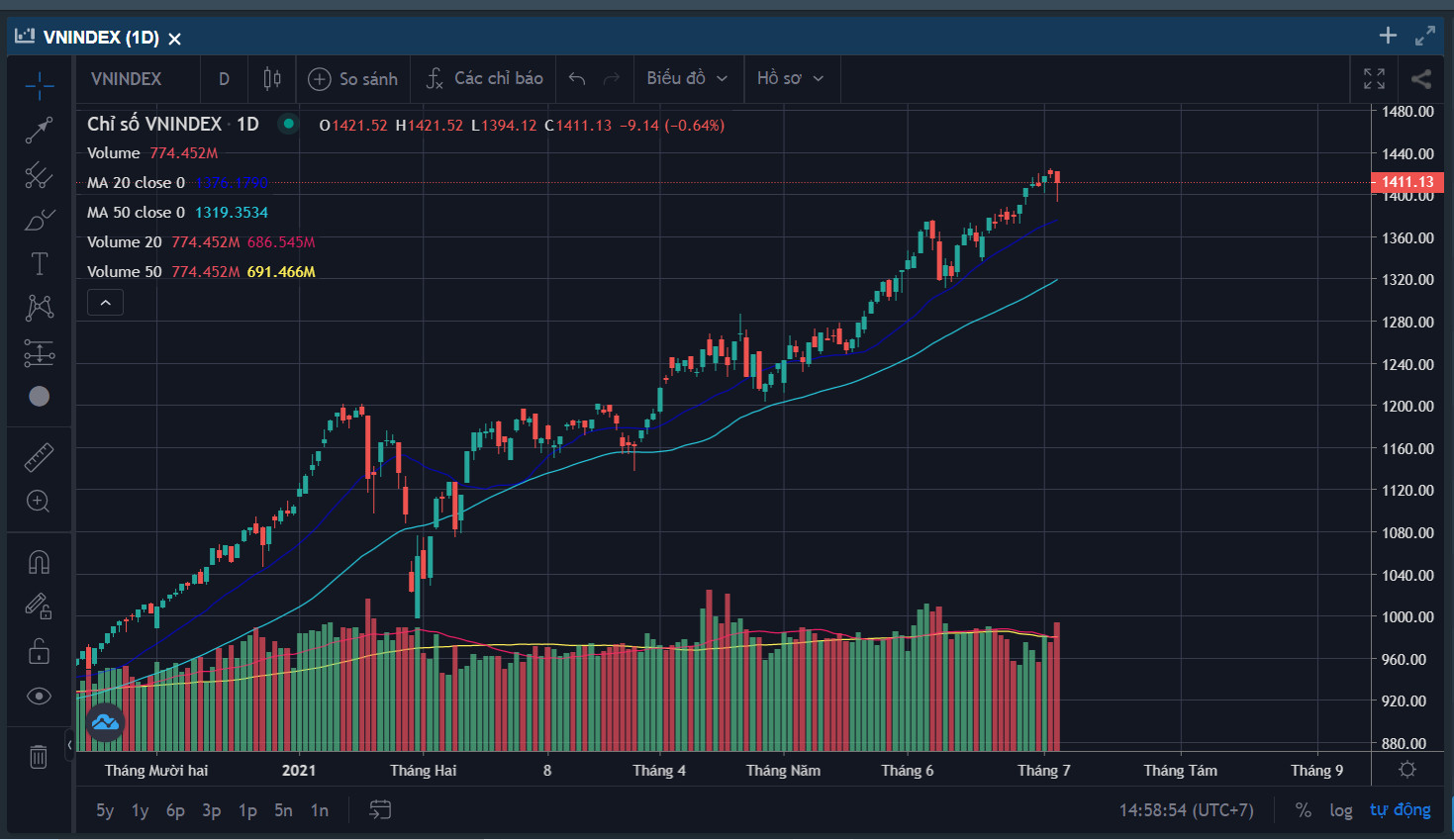Open Các chỉ báo indicators
Image resolution: width=1454 pixels, height=840 pixels.
[x=485, y=79]
